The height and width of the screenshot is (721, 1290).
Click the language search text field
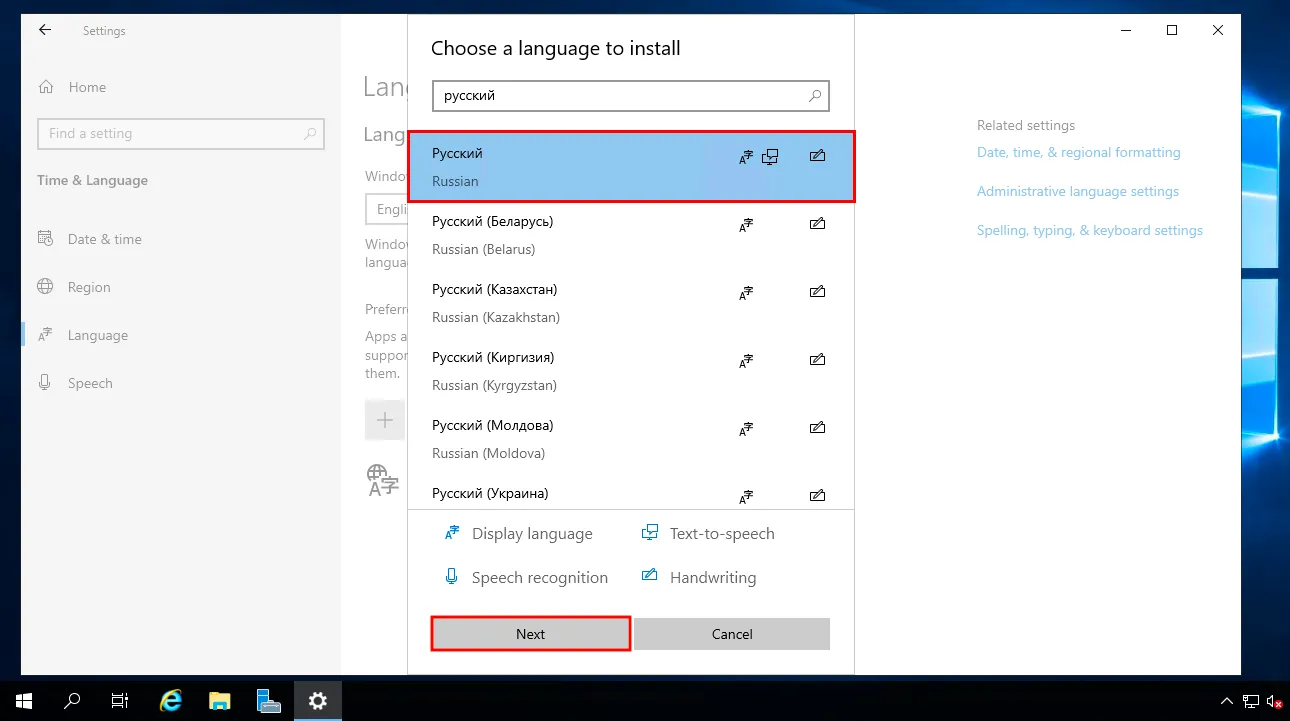coord(620,96)
